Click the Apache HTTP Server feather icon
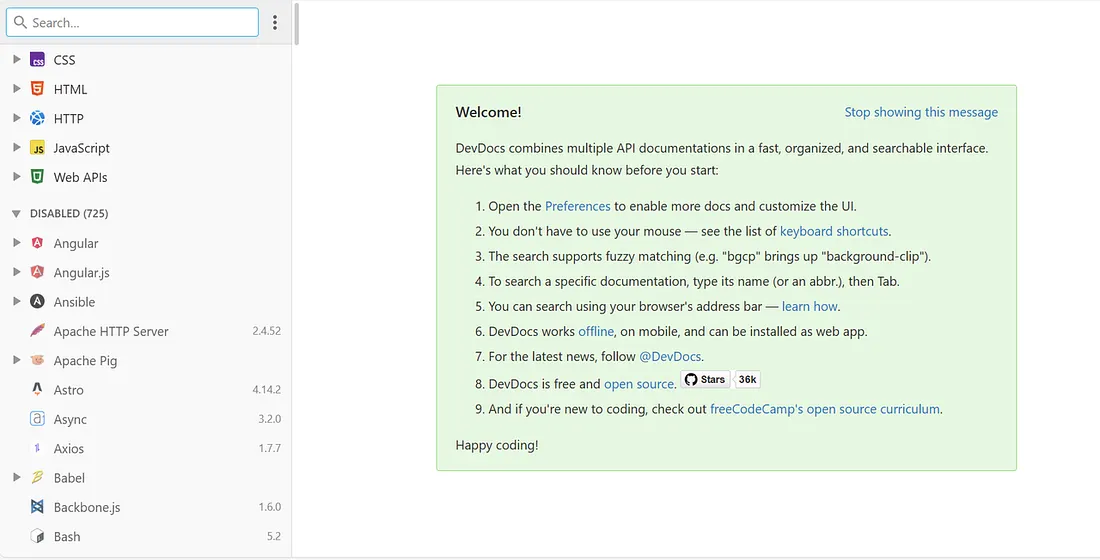This screenshot has width=1100, height=560. [x=37, y=331]
